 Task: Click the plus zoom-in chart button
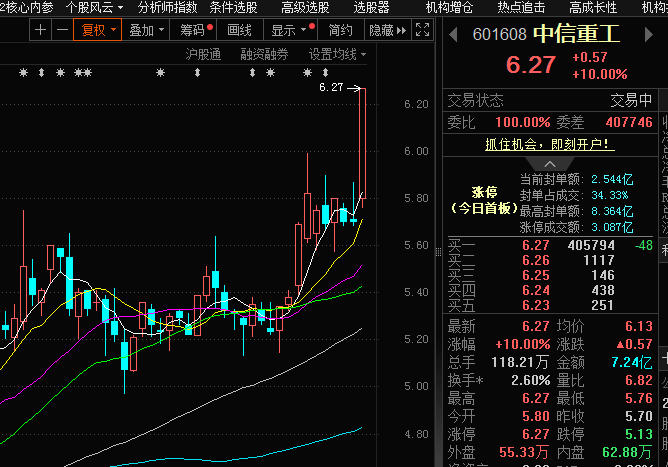tap(40, 30)
